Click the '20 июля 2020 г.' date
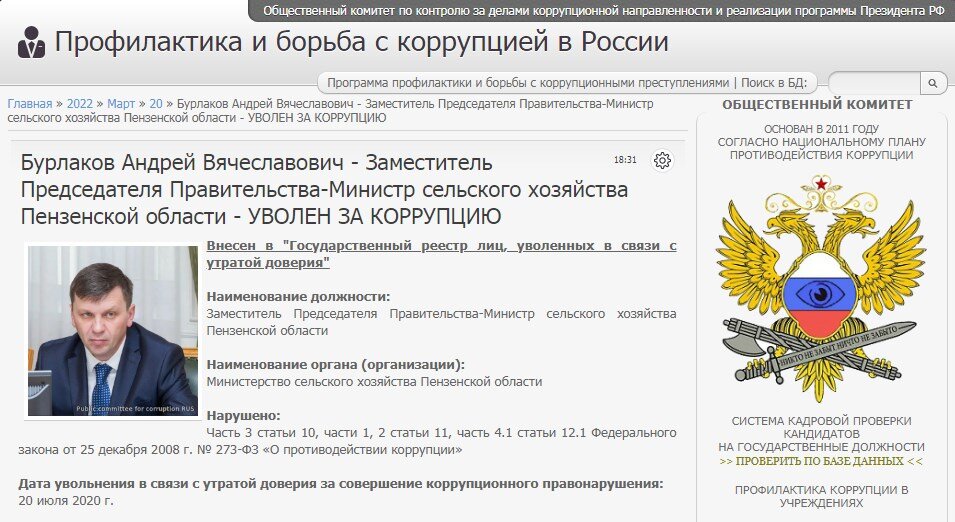 pyautogui.click(x=66, y=501)
